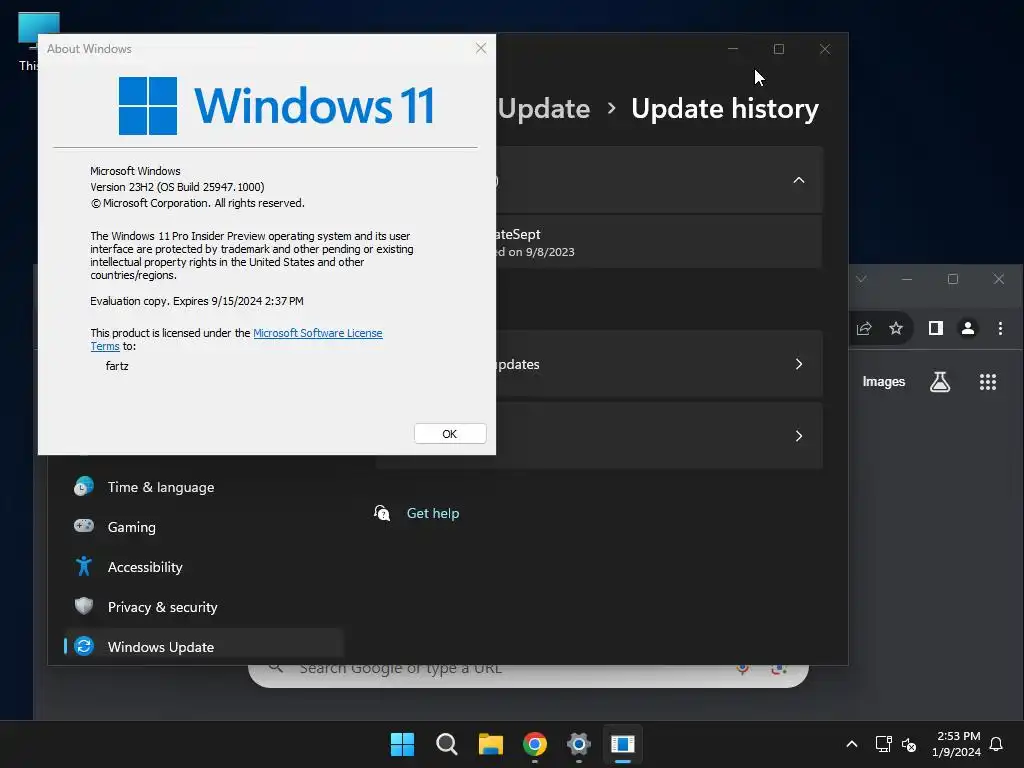This screenshot has width=1024, height=768.
Task: Open the Chrome profile icon
Action: (968, 328)
